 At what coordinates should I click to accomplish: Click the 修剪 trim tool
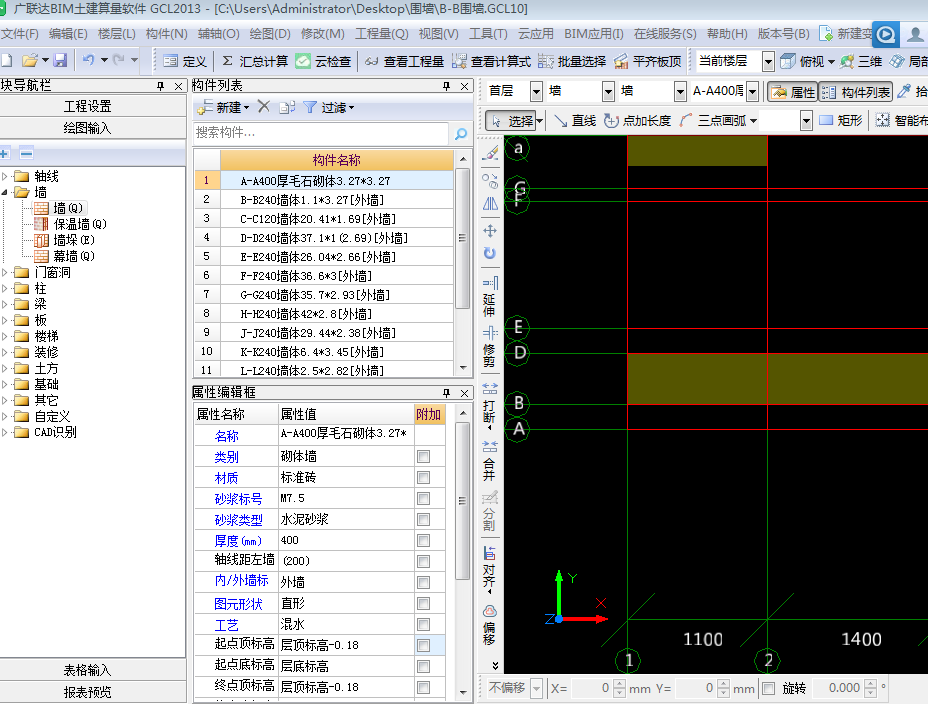tap(489, 347)
